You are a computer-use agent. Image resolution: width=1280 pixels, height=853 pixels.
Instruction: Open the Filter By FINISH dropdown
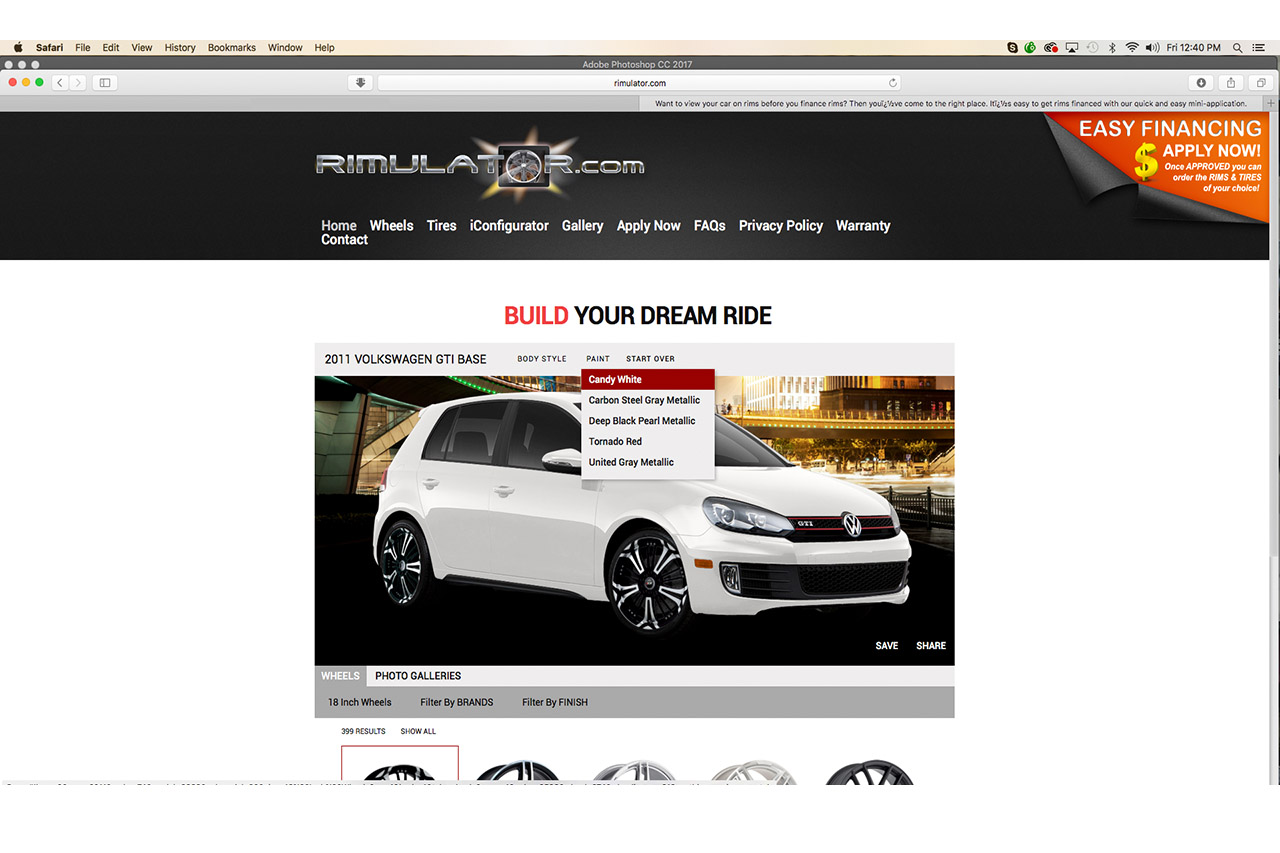coord(555,702)
